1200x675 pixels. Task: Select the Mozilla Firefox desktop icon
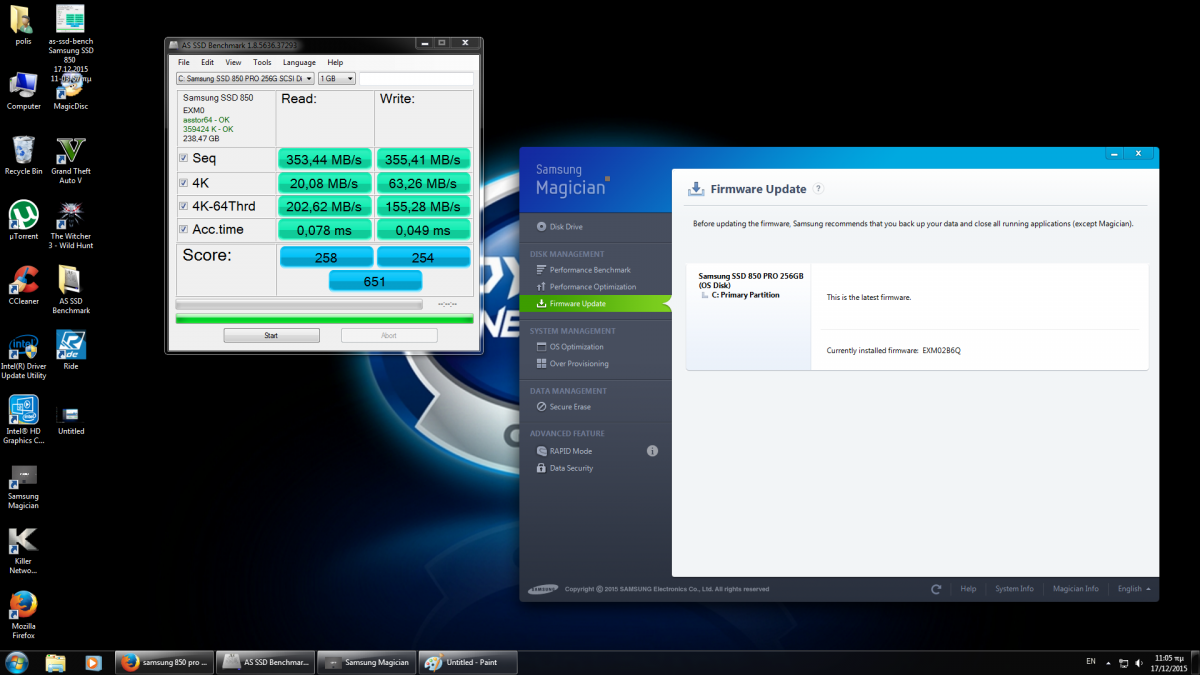tap(23, 616)
